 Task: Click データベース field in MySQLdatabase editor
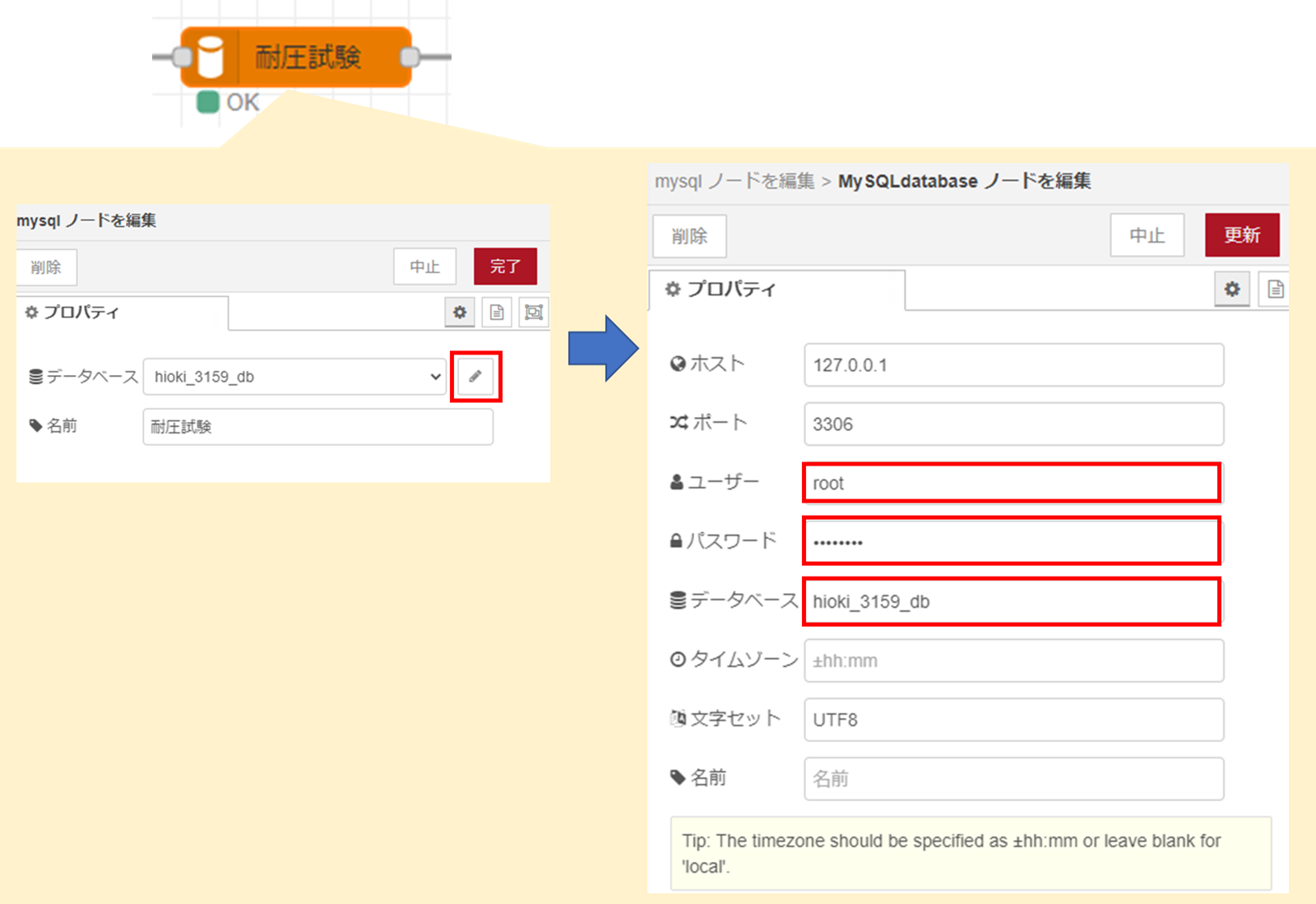coord(1012,601)
